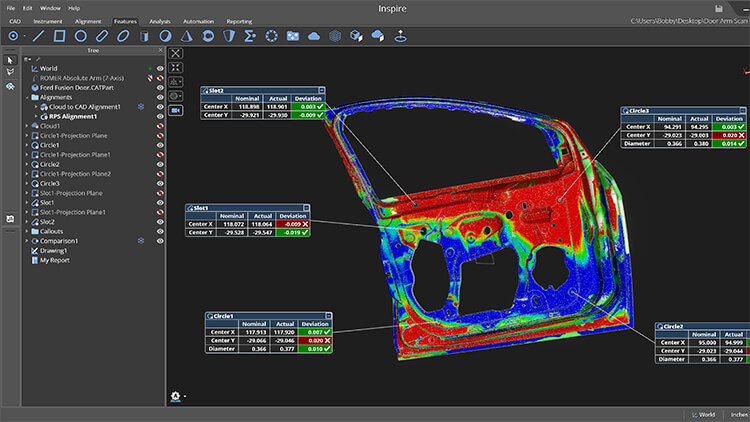Hide Comparison1 using its eye toggle
Screen dimensions: 750x422
160,241
